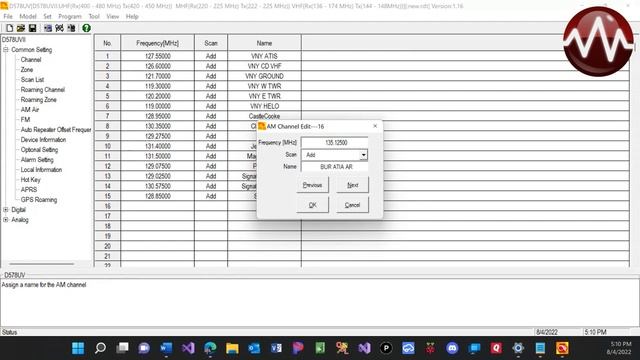The width and height of the screenshot is (640, 360).
Task: Click the Save toolbar icon
Action: click(x=32, y=28)
